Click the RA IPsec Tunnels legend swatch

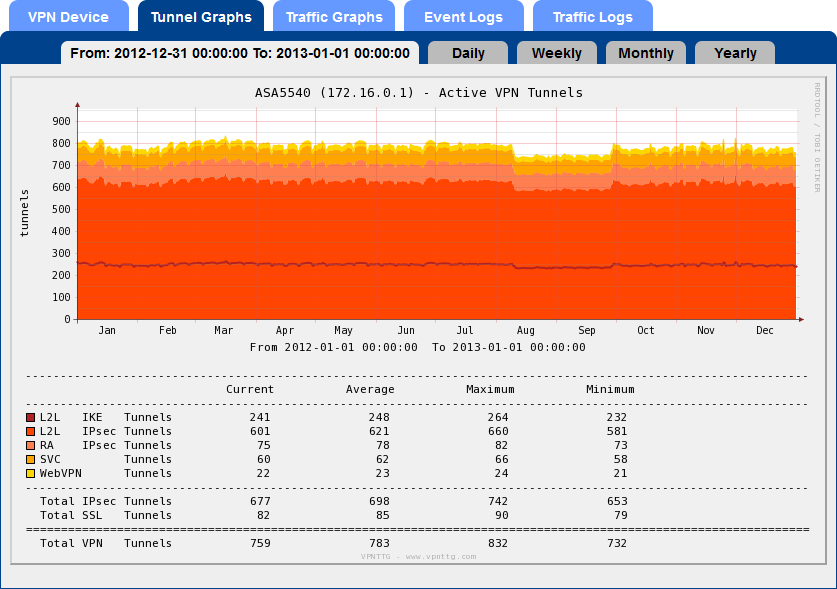click(31, 445)
